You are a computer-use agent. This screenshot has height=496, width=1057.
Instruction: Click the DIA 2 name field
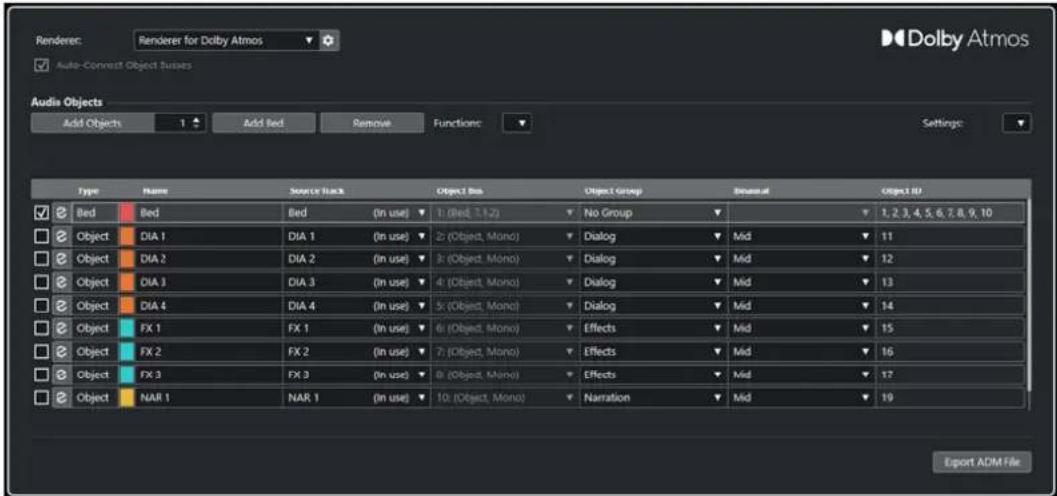[208, 259]
